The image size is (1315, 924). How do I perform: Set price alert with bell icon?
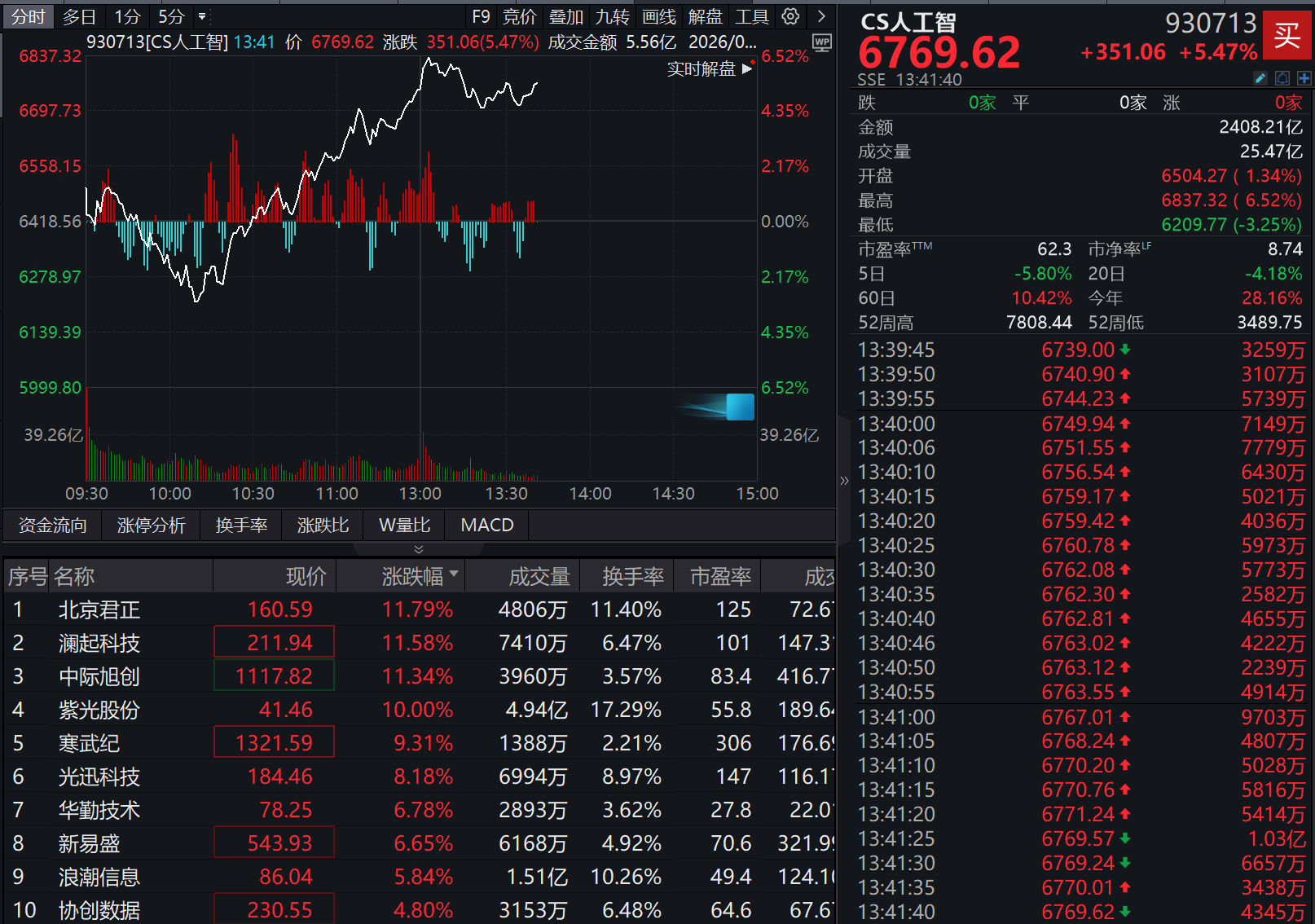pyautogui.click(x=1282, y=78)
